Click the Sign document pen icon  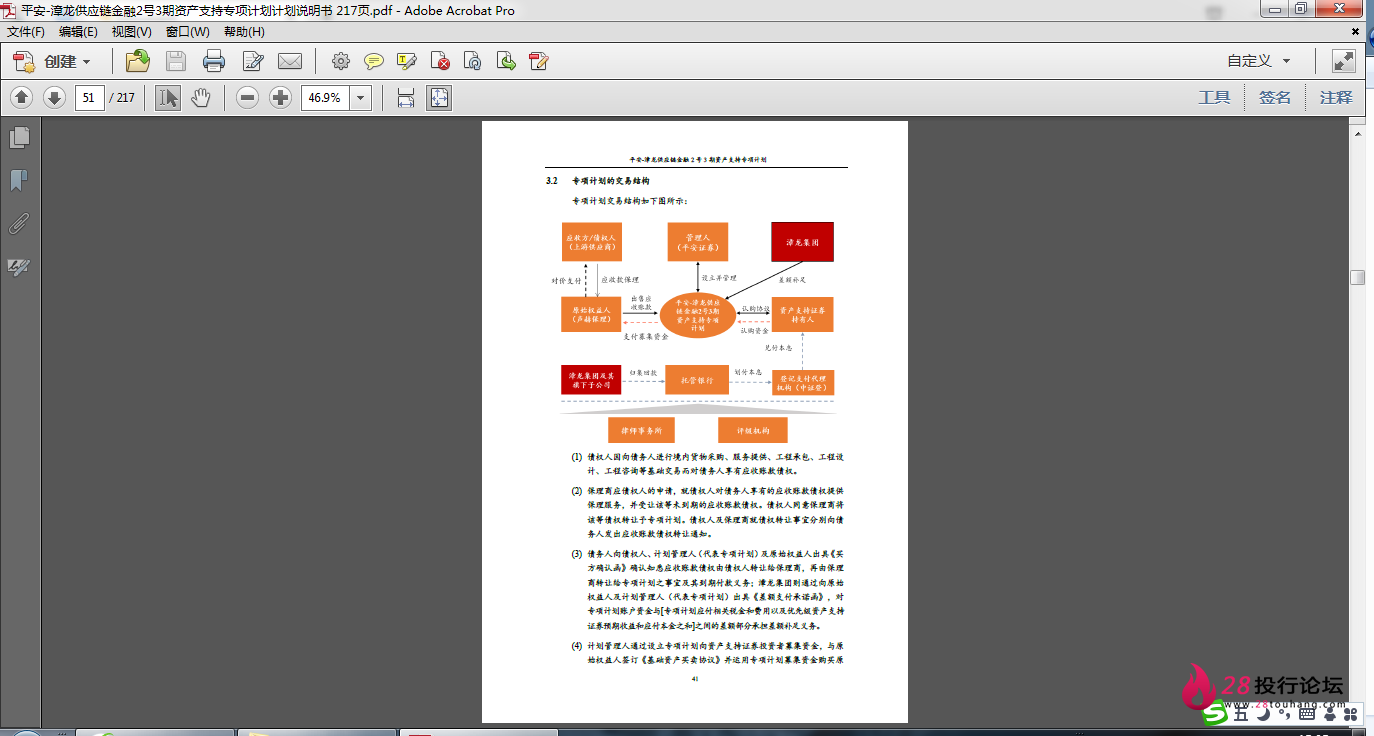tap(539, 62)
